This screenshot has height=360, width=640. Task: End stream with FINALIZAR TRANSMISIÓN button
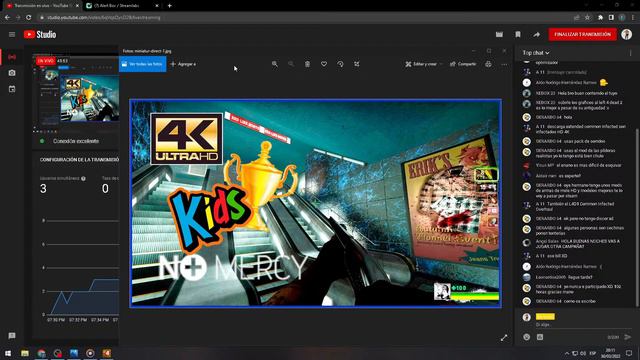point(582,35)
